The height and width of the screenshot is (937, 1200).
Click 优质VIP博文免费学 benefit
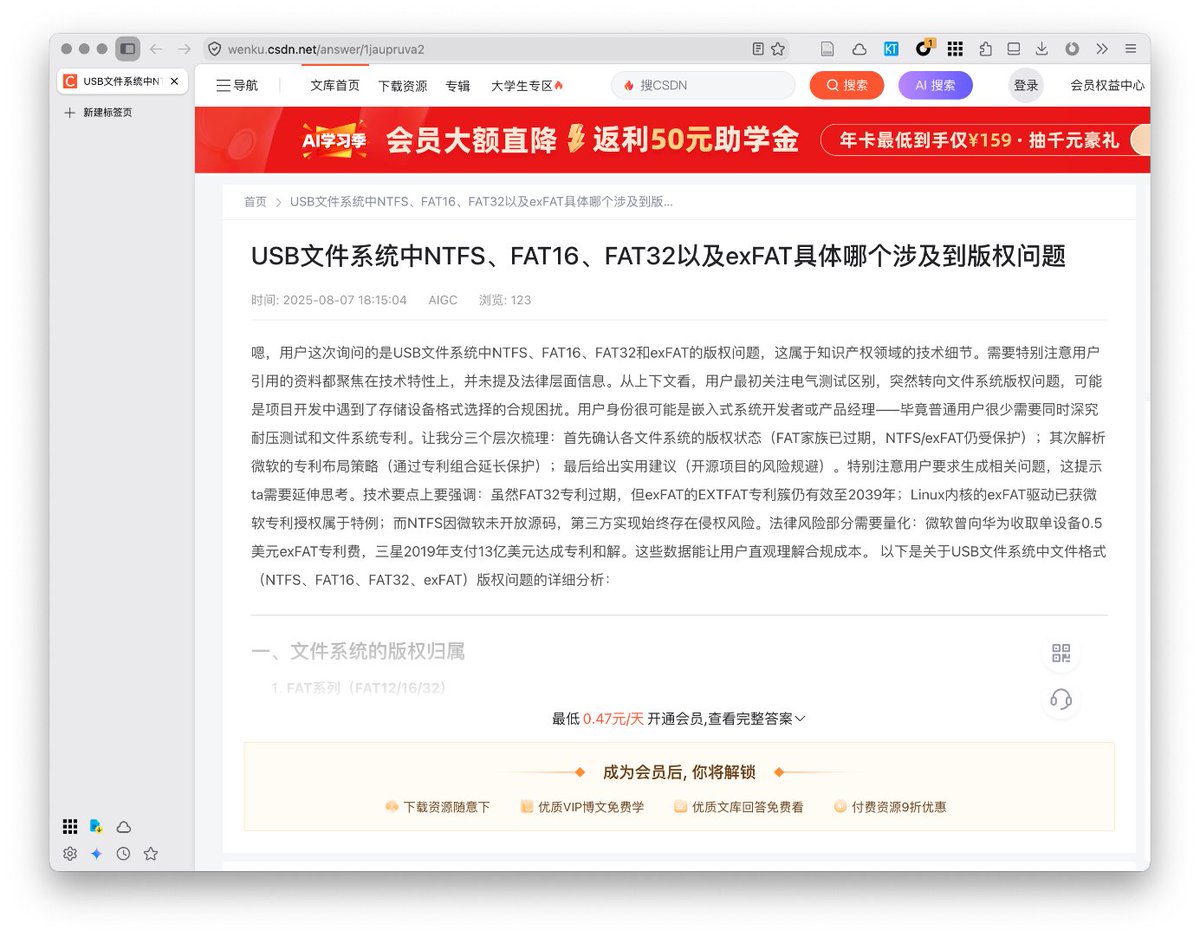pyautogui.click(x=582, y=807)
